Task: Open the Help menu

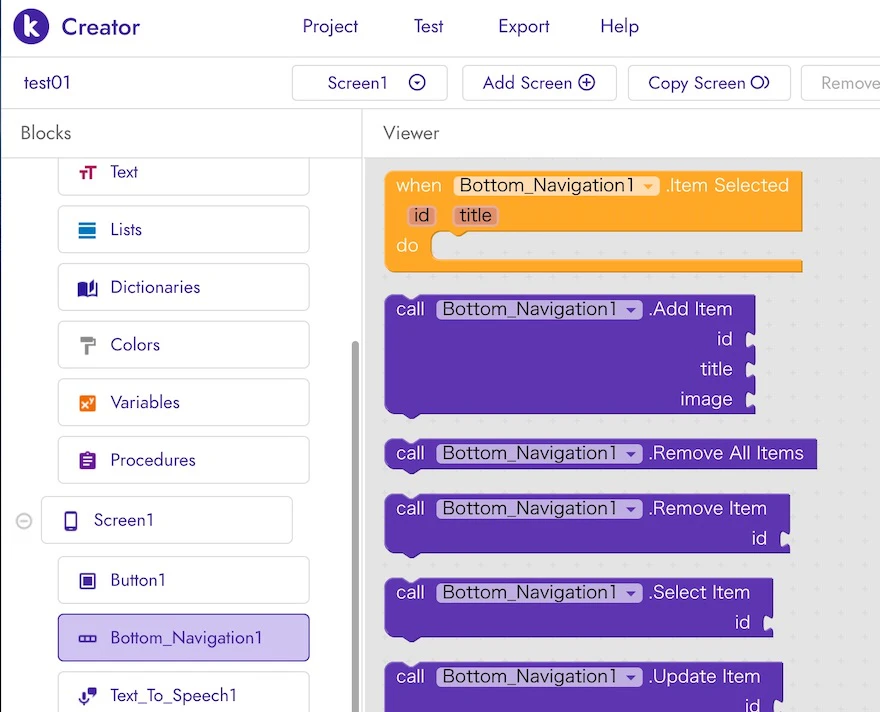Action: [x=619, y=26]
